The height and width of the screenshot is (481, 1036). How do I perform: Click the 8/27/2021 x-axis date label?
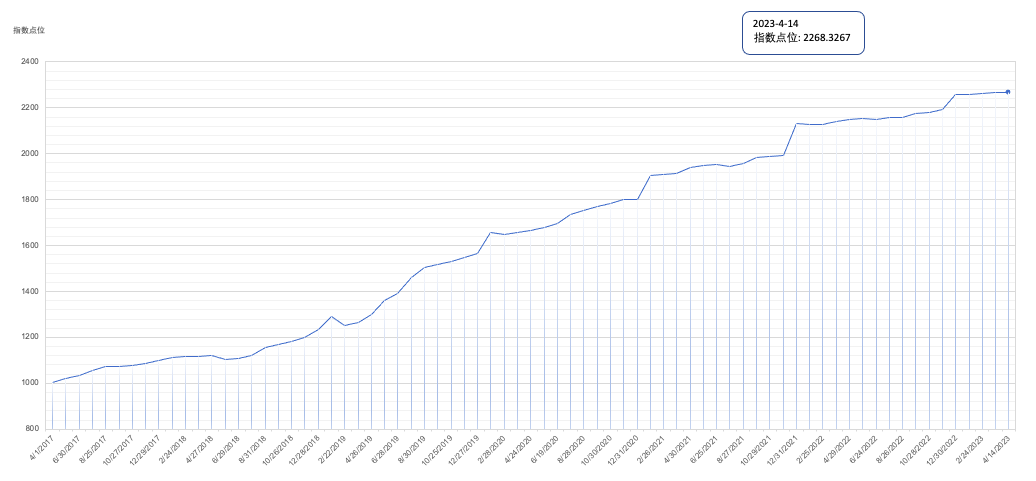coord(731,448)
